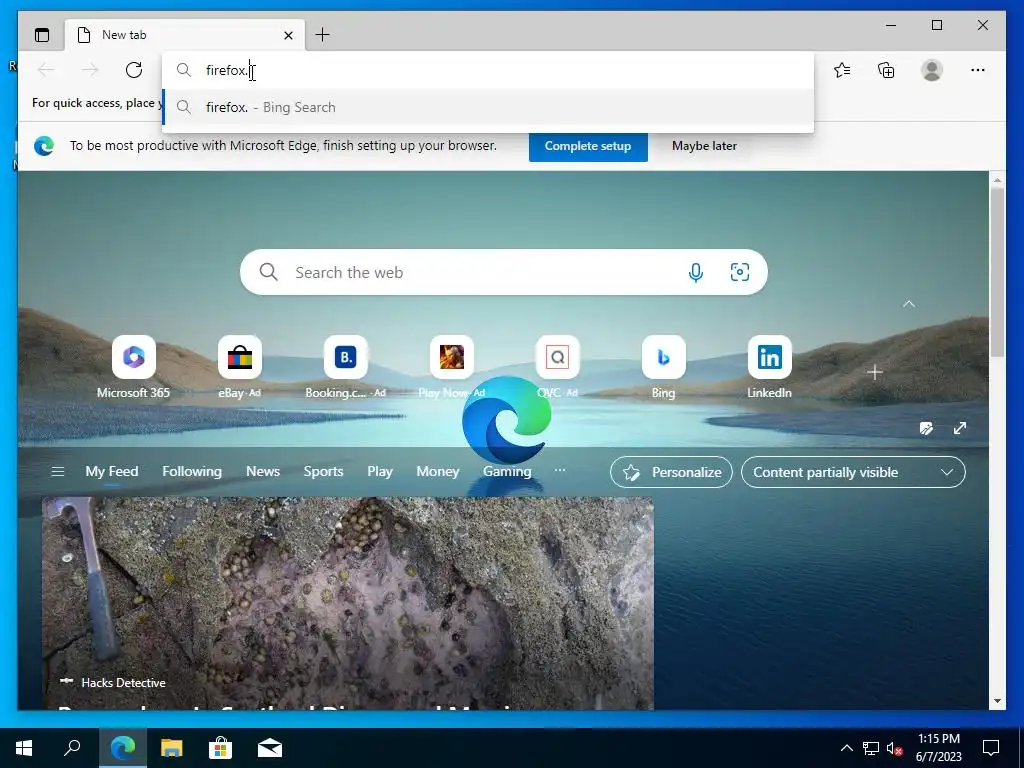Open Content partially visible dropdown

click(x=853, y=472)
